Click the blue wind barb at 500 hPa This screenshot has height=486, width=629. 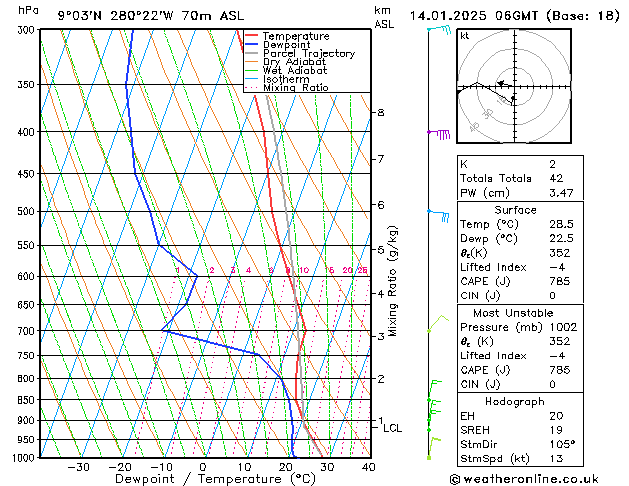click(438, 215)
